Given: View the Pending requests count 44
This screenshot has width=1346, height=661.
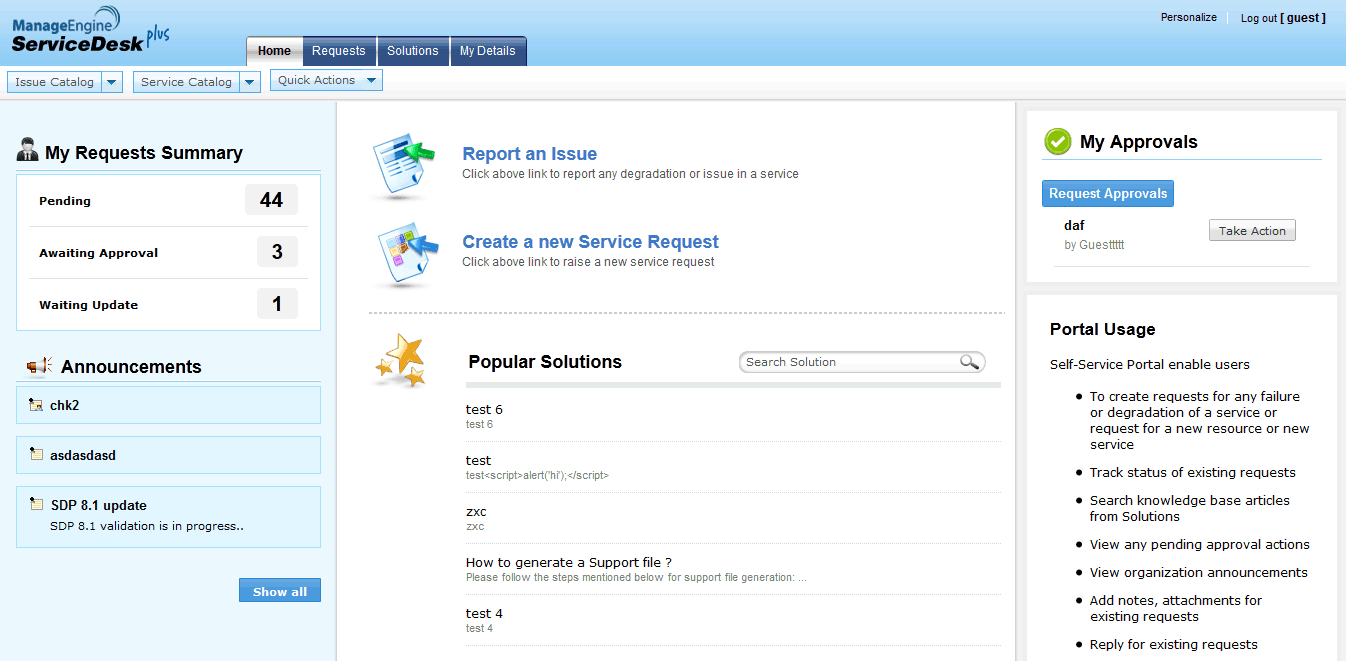Looking at the screenshot, I should 271,200.
